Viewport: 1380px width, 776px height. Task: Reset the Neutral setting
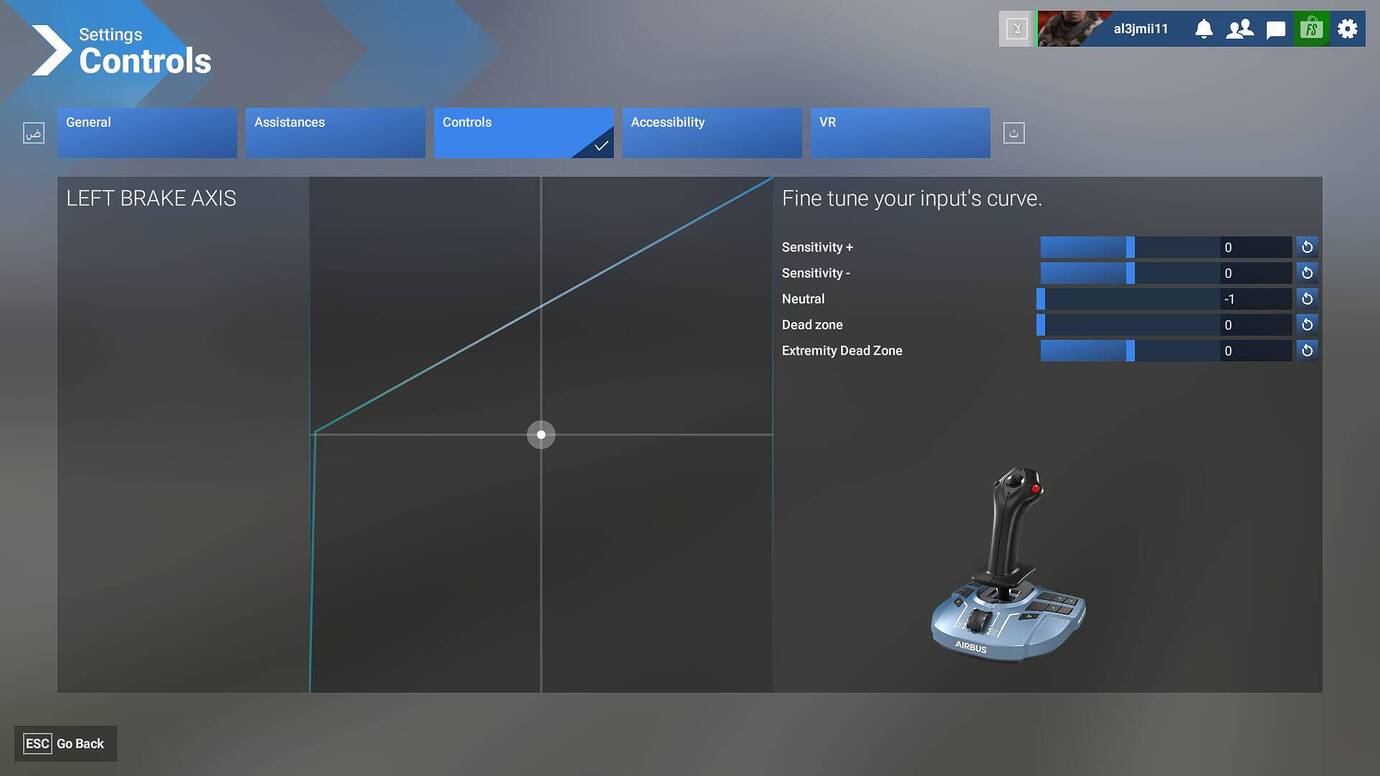(1307, 299)
